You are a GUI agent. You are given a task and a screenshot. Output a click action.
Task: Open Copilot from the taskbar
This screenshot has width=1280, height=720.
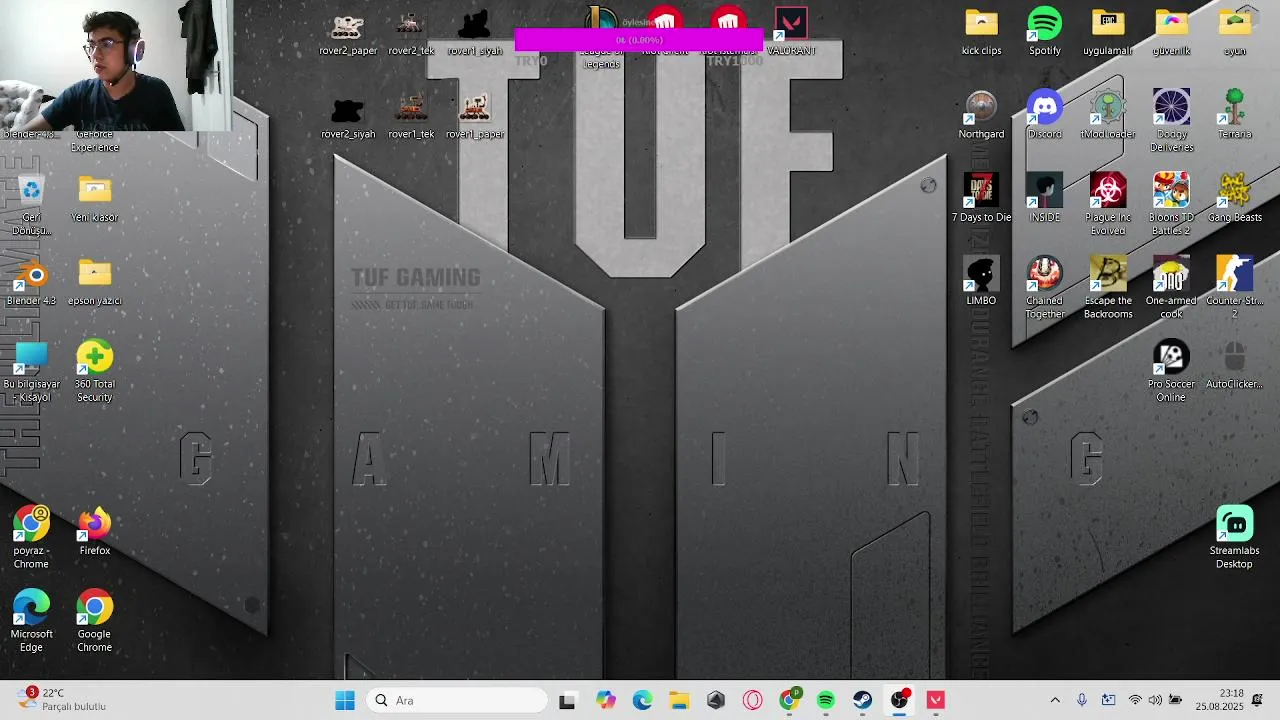[x=606, y=700]
